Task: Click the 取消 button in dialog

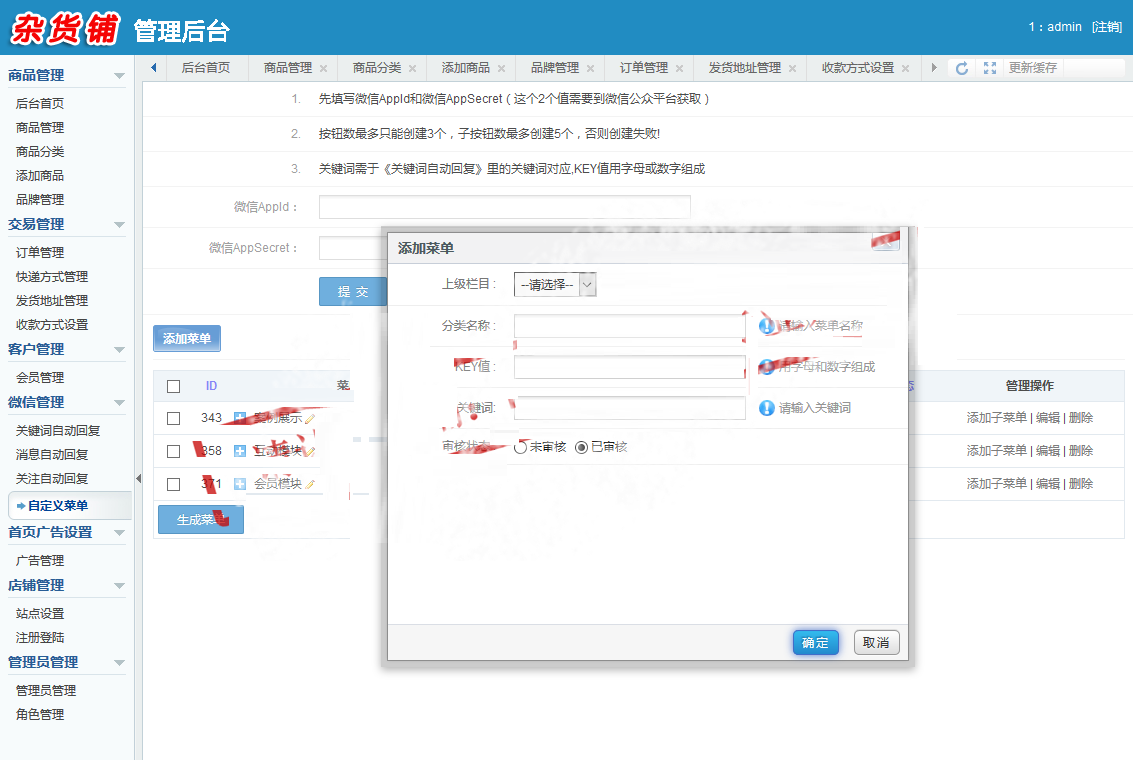Action: (876, 642)
